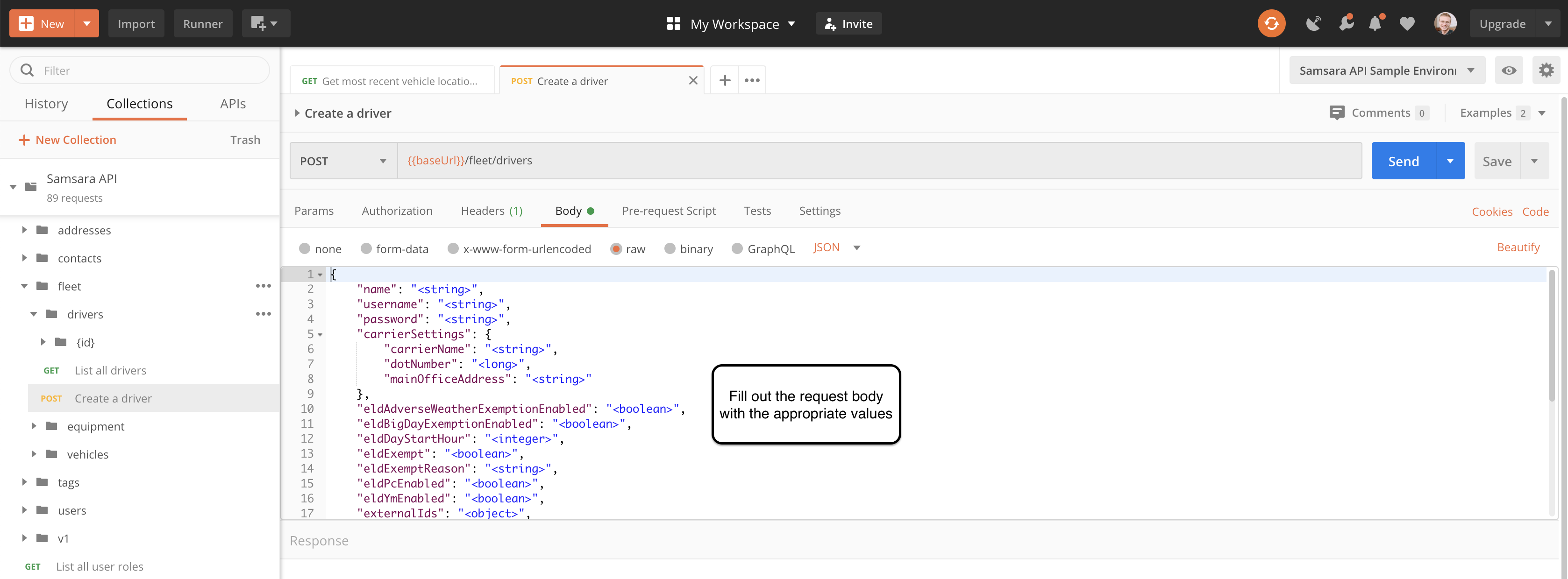Open the Send dropdown arrow

click(x=1450, y=161)
